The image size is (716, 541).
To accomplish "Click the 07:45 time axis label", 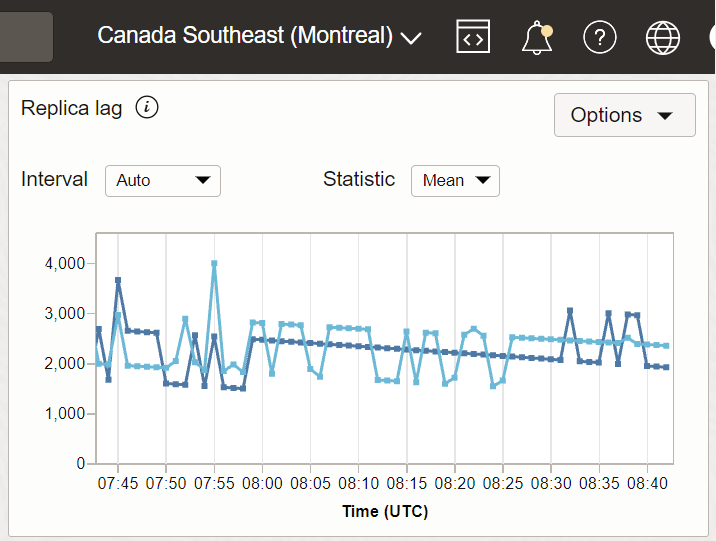I will 118,483.
